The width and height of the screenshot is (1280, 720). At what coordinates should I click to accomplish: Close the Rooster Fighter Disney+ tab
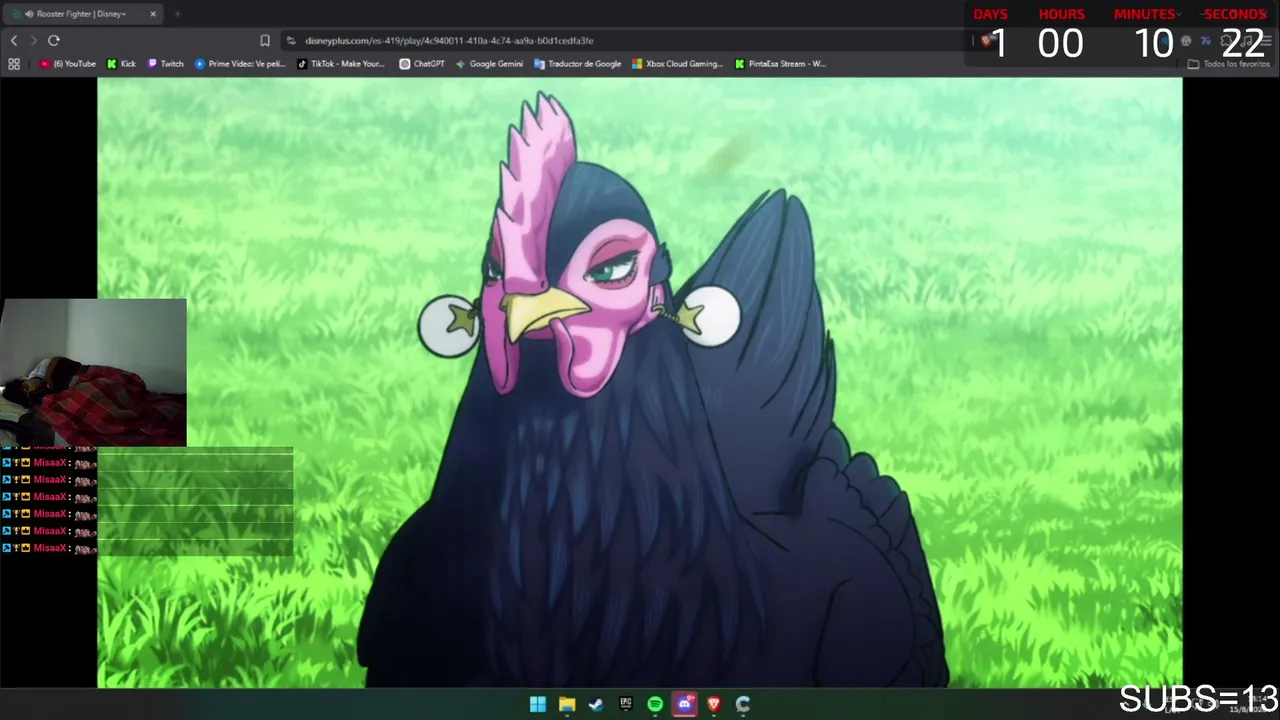tap(153, 14)
